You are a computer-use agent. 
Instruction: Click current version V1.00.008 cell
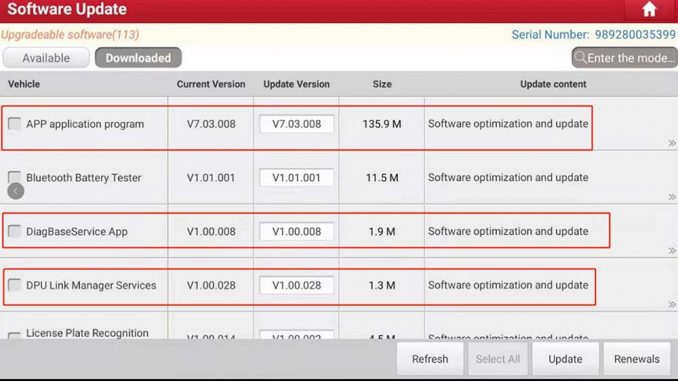[211, 232]
